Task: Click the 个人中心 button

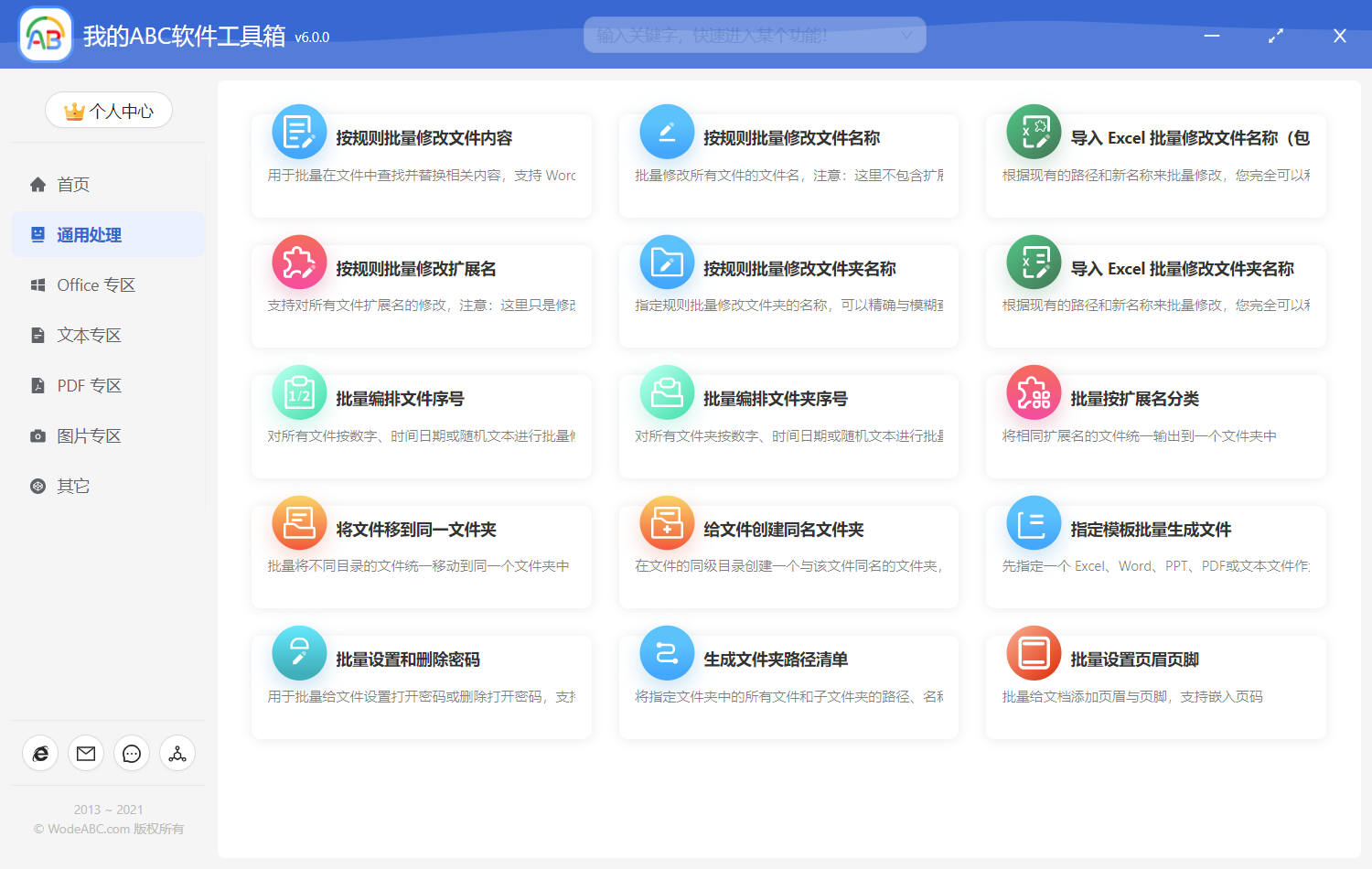Action: coord(108,110)
